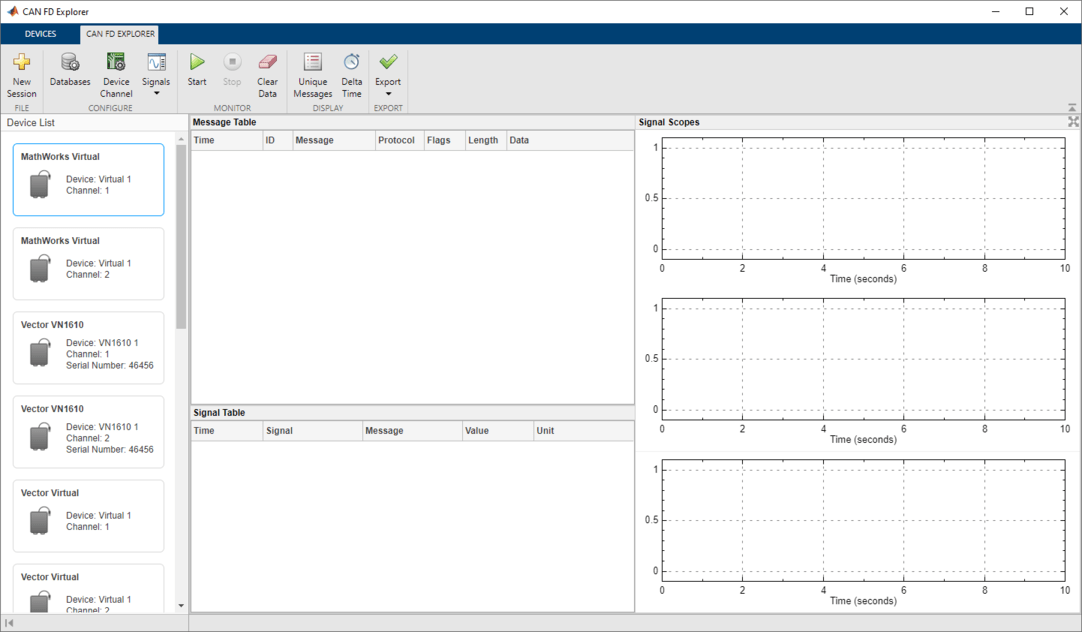Start monitoring with the green play button
1082x632 pixels.
(x=197, y=64)
